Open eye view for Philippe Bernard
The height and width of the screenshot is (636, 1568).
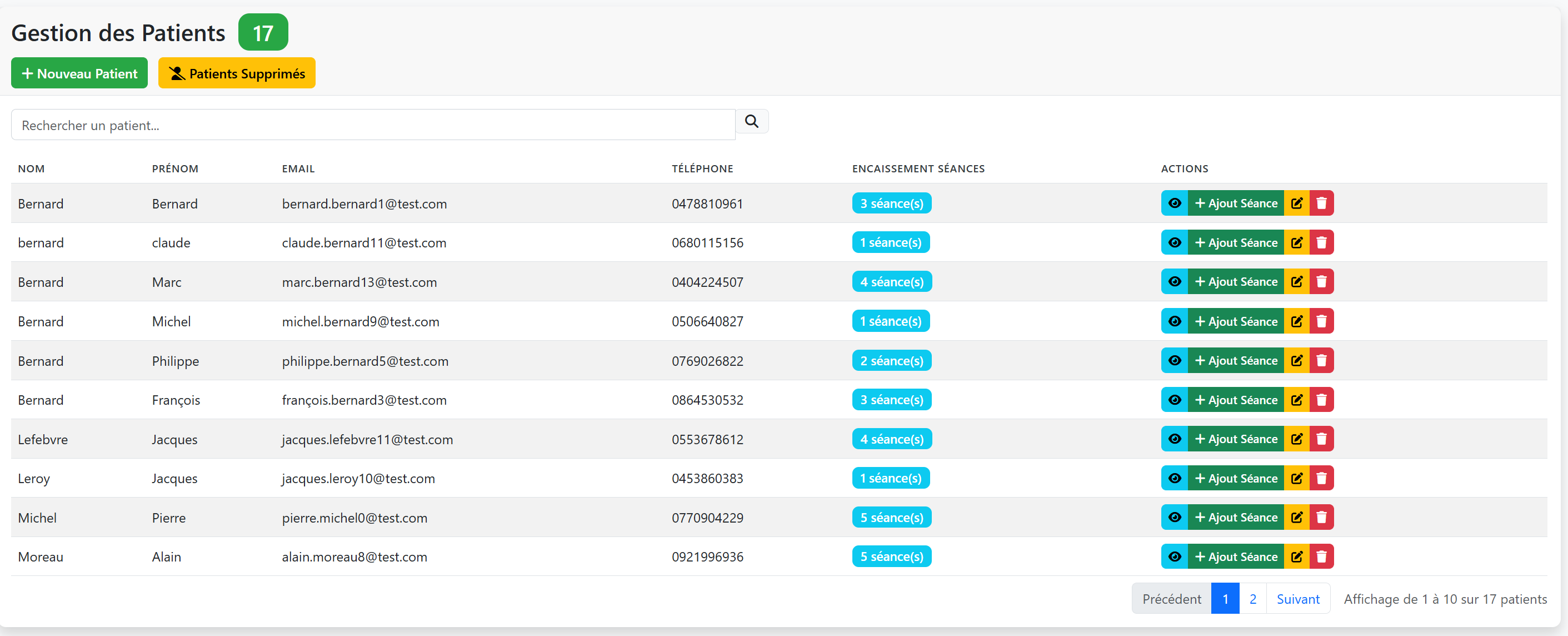[1174, 361]
